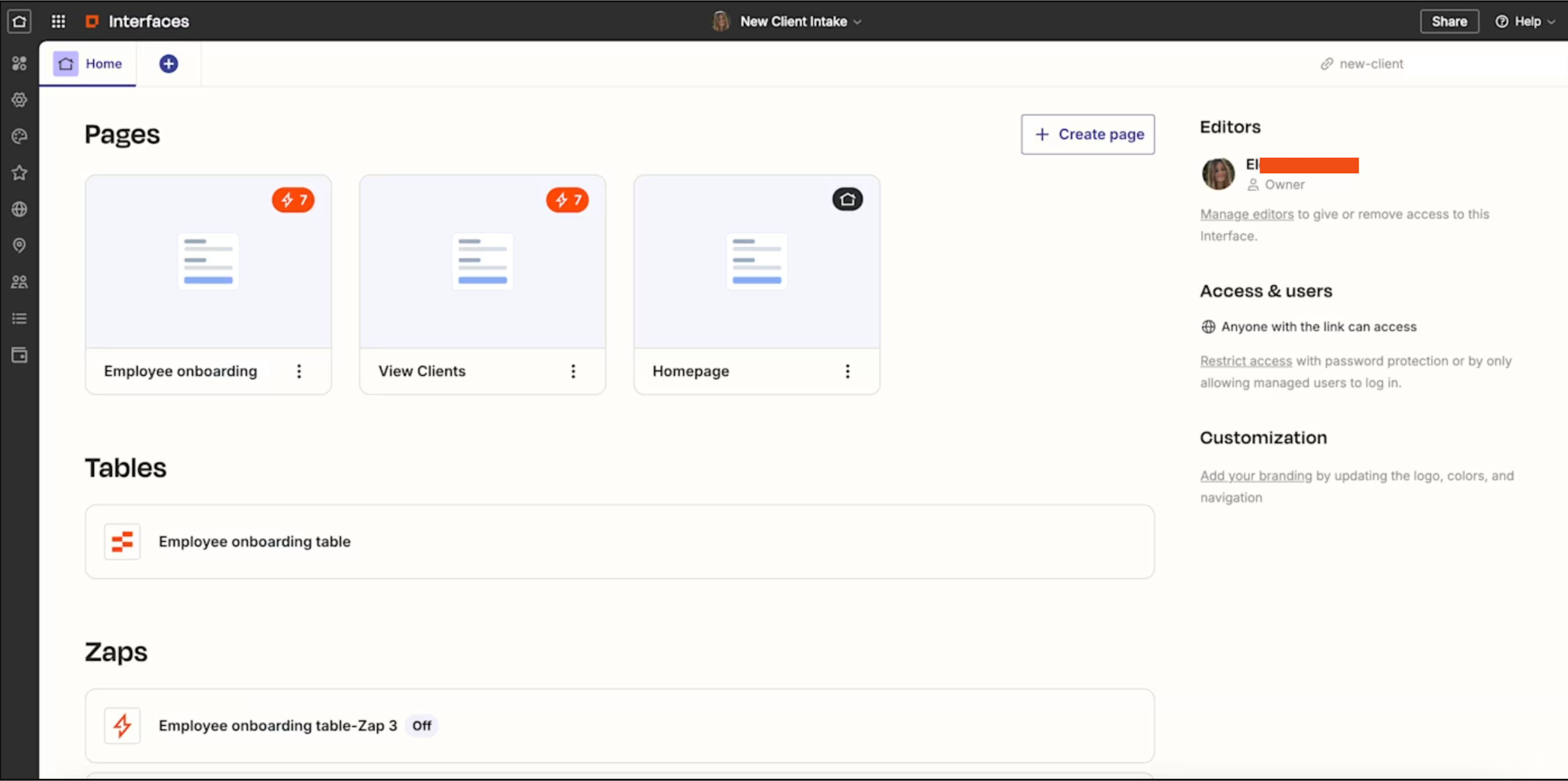Image resolution: width=1568 pixels, height=781 pixels.
Task: Select the Home tab
Action: 88,64
